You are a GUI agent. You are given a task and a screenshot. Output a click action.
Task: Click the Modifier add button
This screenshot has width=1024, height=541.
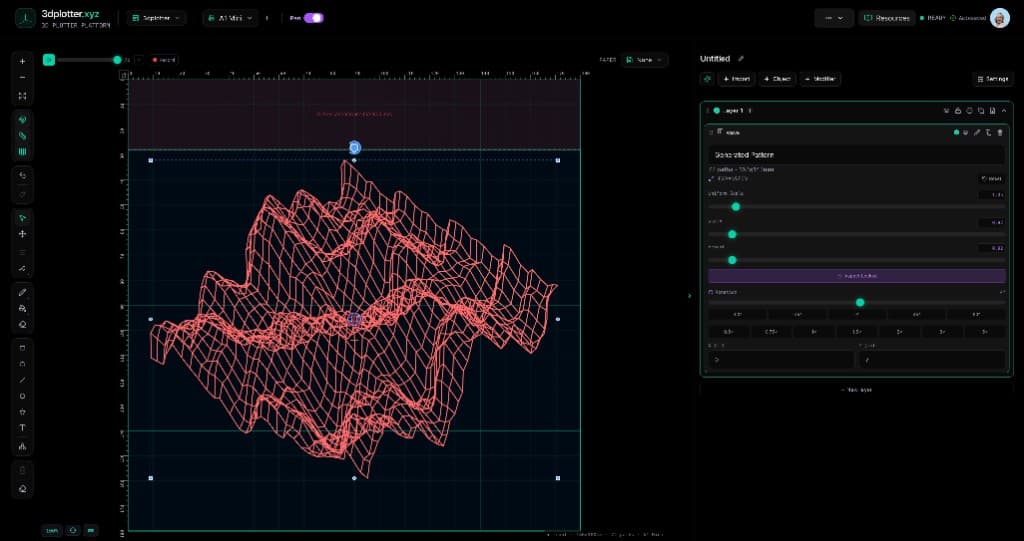click(820, 79)
